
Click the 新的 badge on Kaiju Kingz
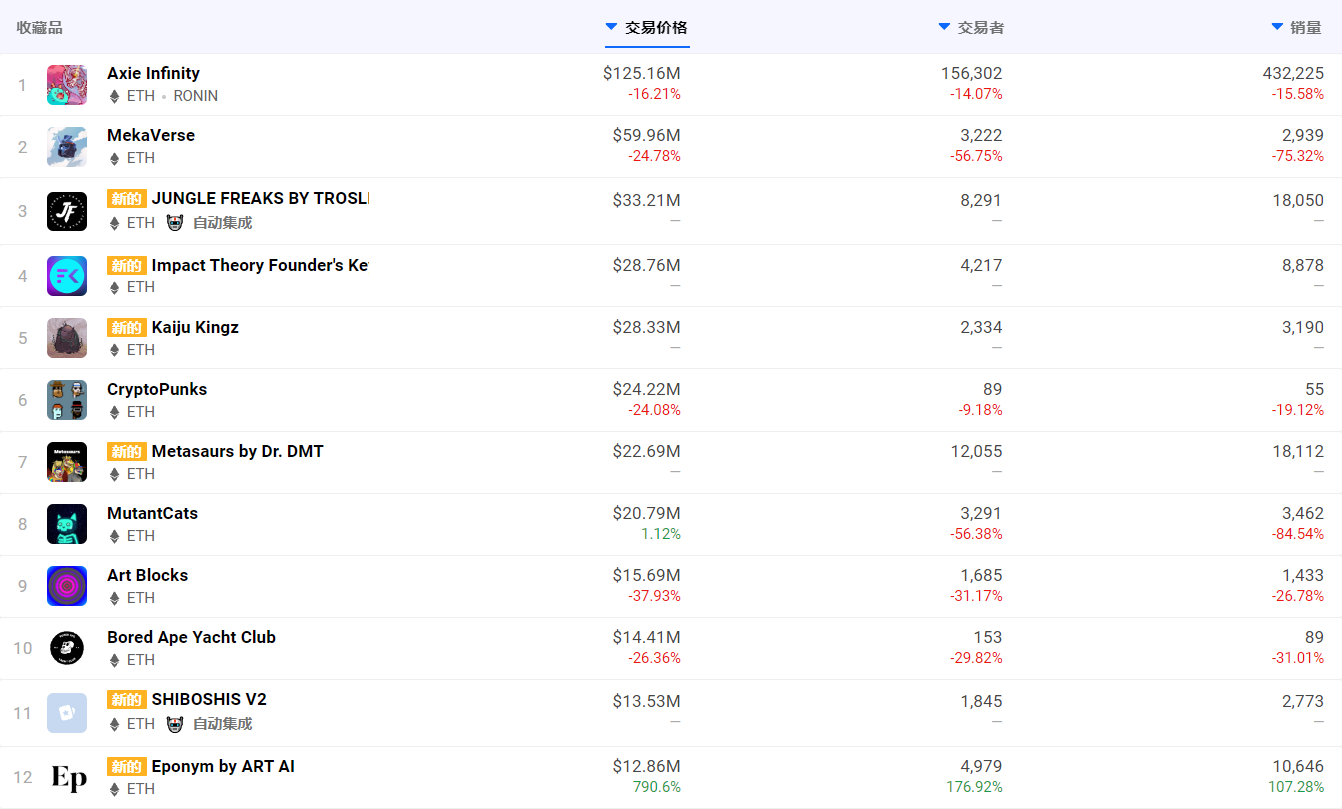127,327
